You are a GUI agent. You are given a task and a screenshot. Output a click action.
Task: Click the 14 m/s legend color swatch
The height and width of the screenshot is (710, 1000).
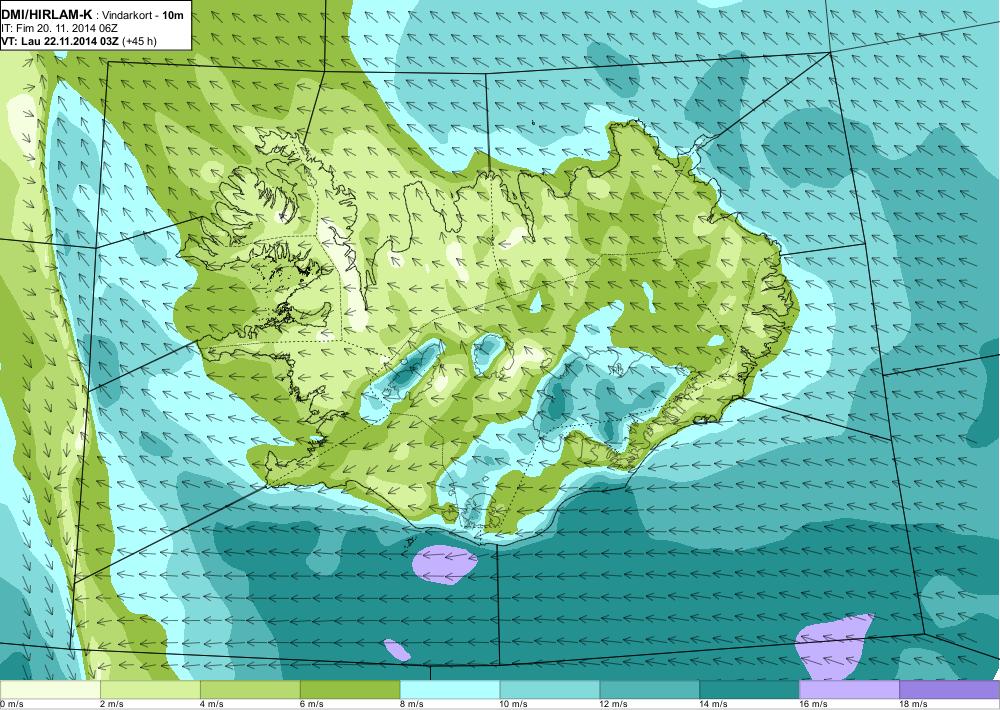point(749,690)
